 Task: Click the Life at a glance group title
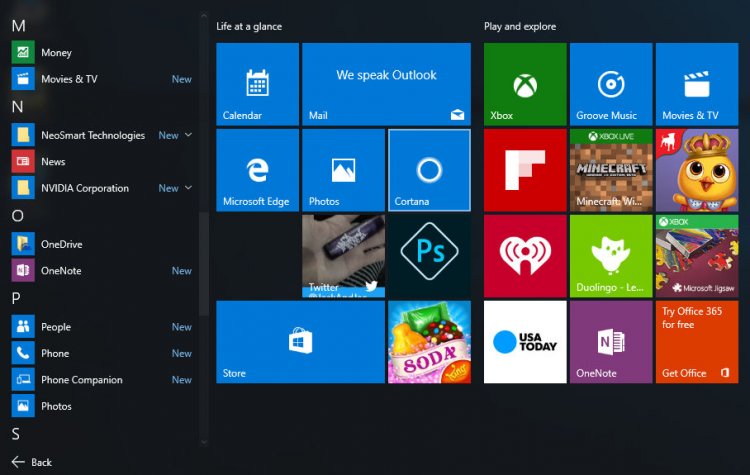pos(249,26)
